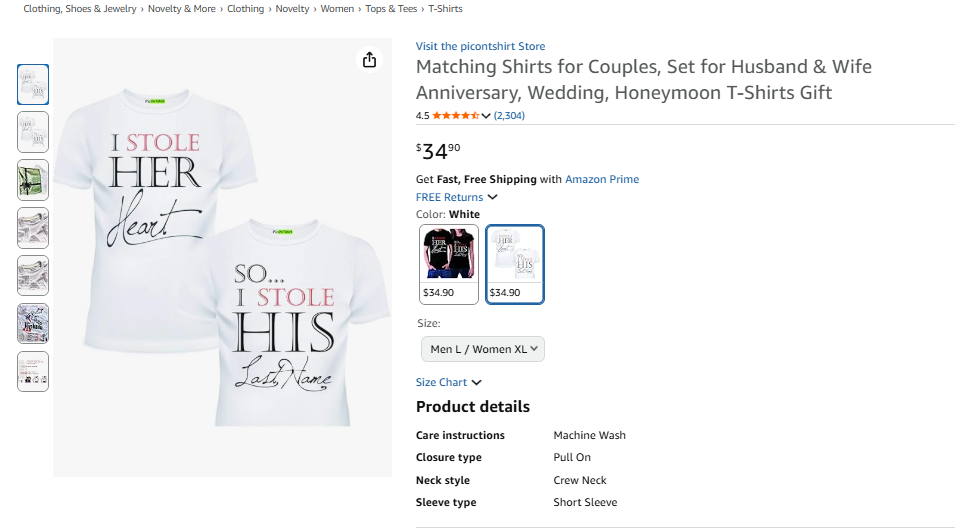Screen dimensions: 960x531
Task: Click the star rating icons
Action: (x=455, y=116)
